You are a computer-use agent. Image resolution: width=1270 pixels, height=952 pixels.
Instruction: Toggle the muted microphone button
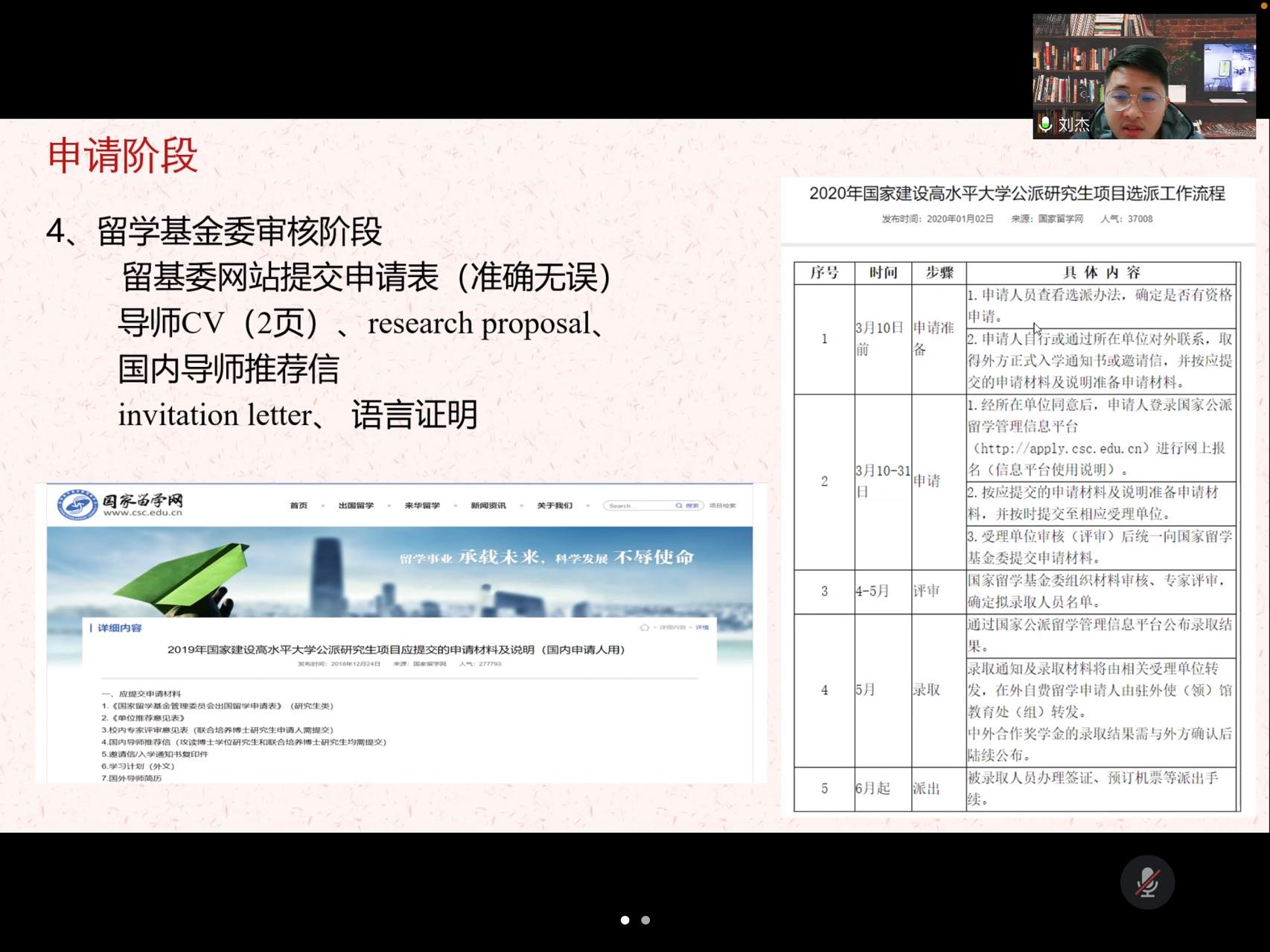[x=1146, y=882]
